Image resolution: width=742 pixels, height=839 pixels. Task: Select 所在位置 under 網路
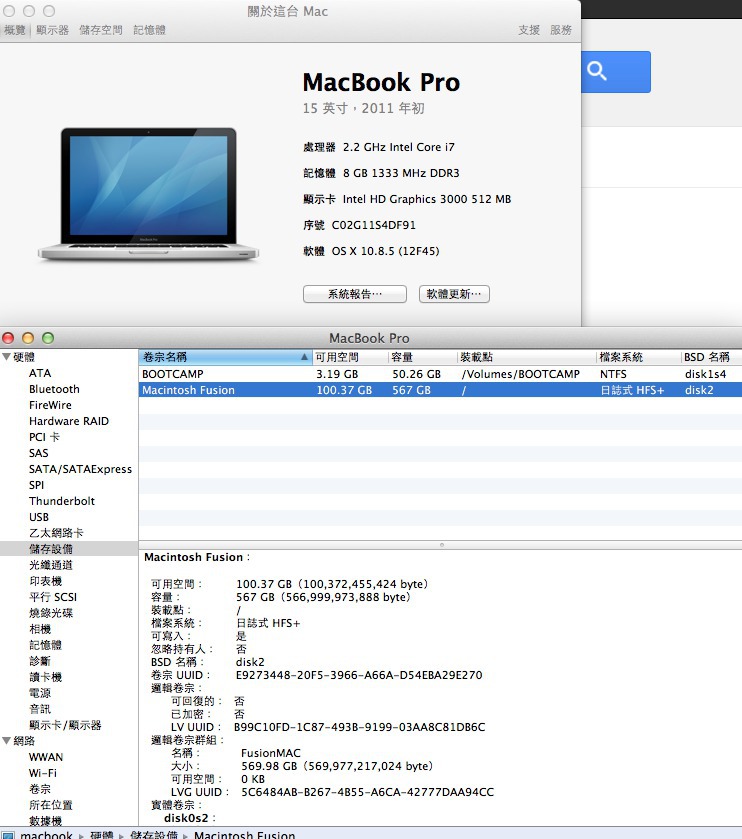[51, 805]
